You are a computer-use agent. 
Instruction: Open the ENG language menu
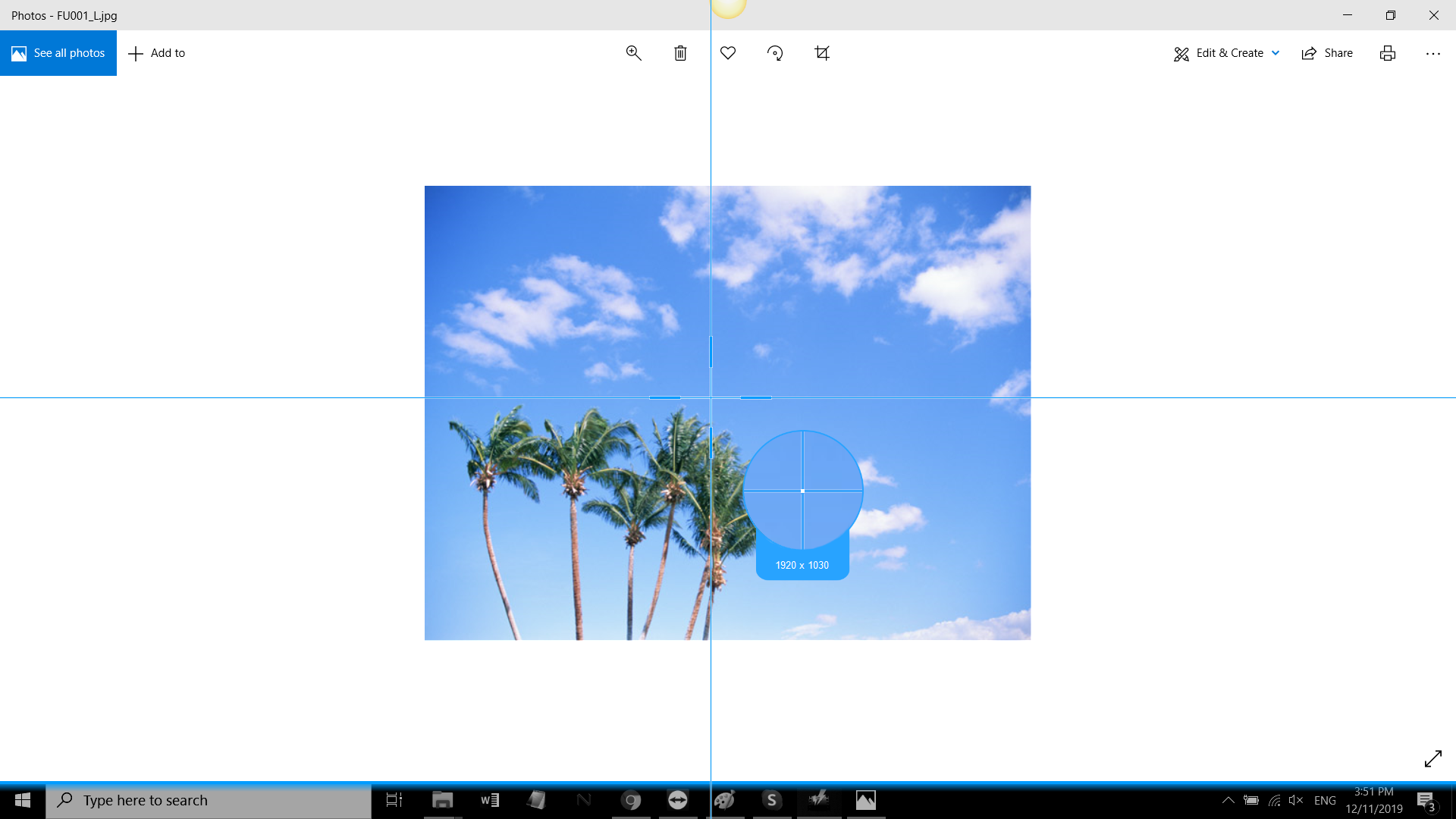click(x=1325, y=800)
